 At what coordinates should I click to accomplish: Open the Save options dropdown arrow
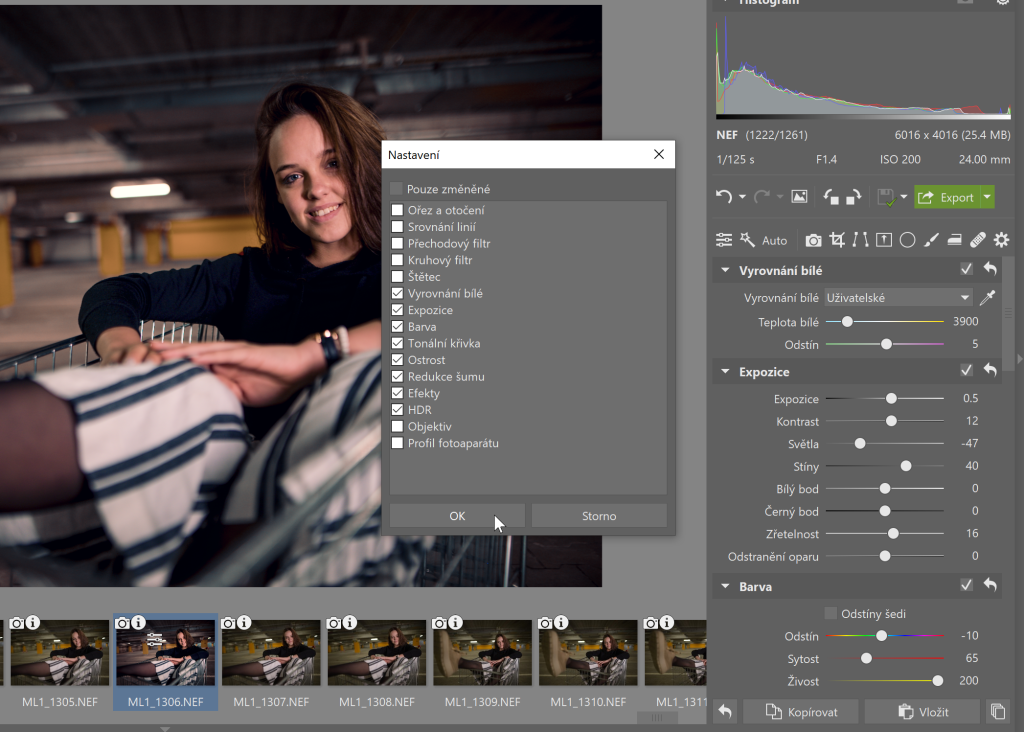[904, 197]
